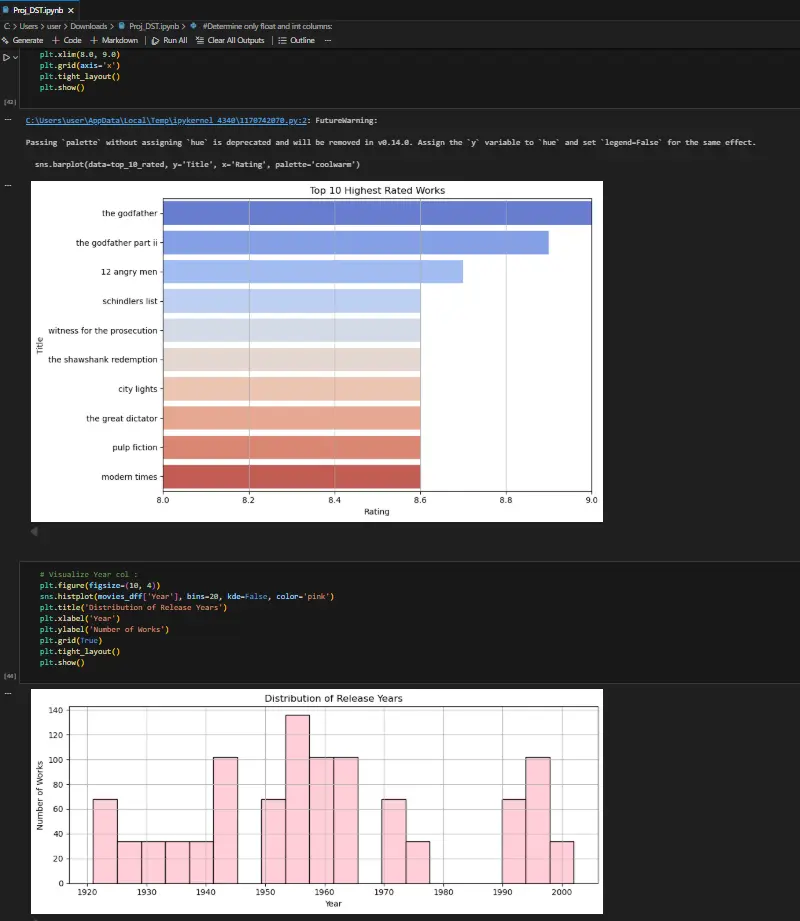800x921 pixels.
Task: Run the current code cell with the play icon
Action: pos(7,57)
